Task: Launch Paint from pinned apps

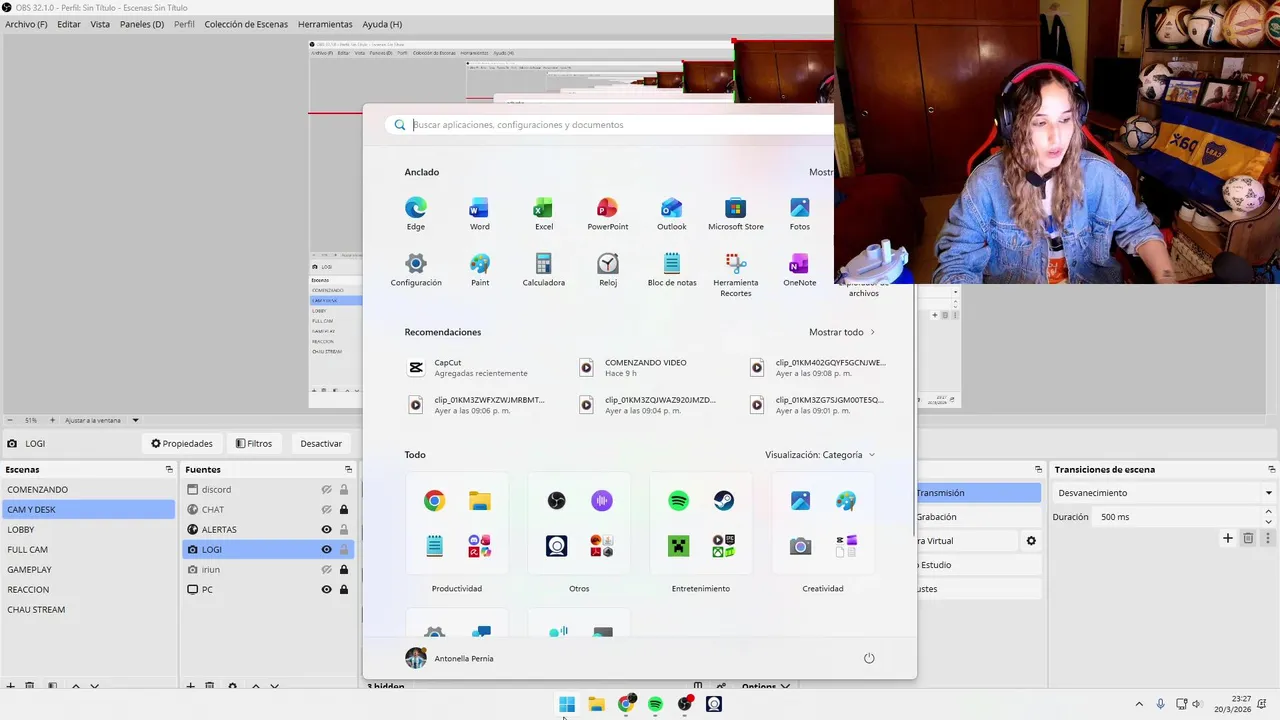Action: [x=480, y=270]
